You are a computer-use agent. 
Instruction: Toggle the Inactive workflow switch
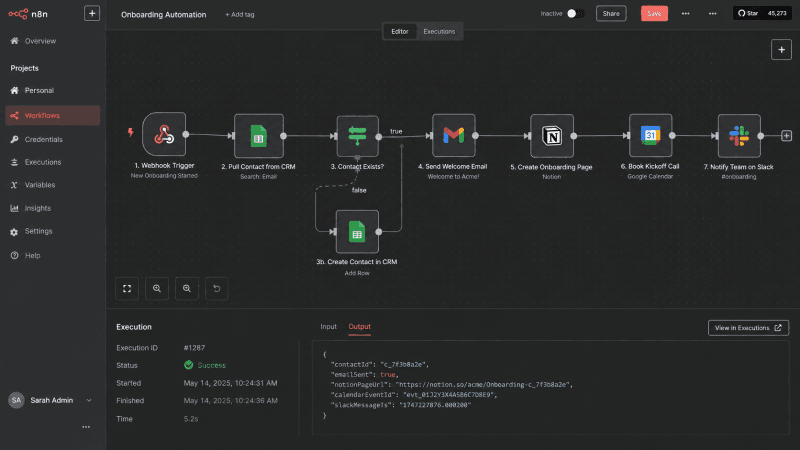tap(575, 13)
